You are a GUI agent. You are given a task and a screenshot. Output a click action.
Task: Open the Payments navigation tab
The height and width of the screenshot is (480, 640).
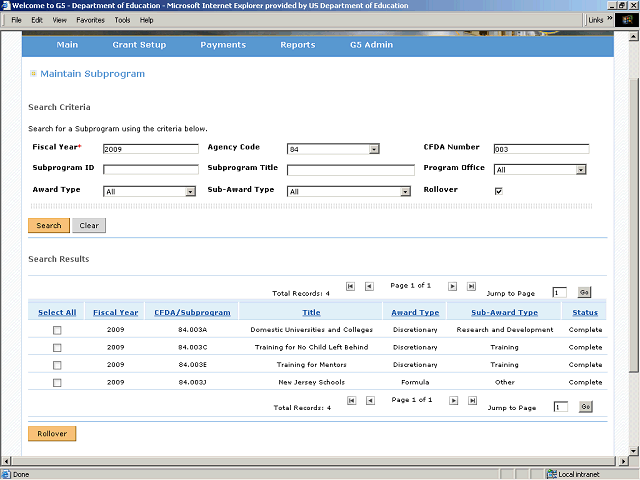coord(222,45)
